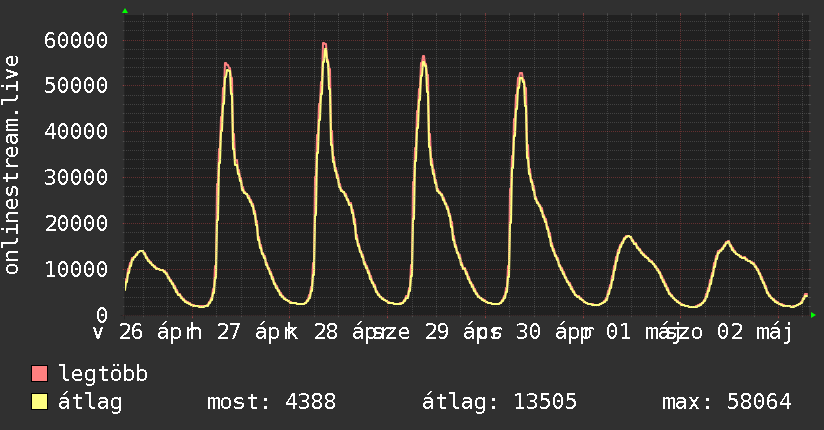Select the 'átlag: 13505' statistic
This screenshot has width=824, height=430.
point(499,402)
